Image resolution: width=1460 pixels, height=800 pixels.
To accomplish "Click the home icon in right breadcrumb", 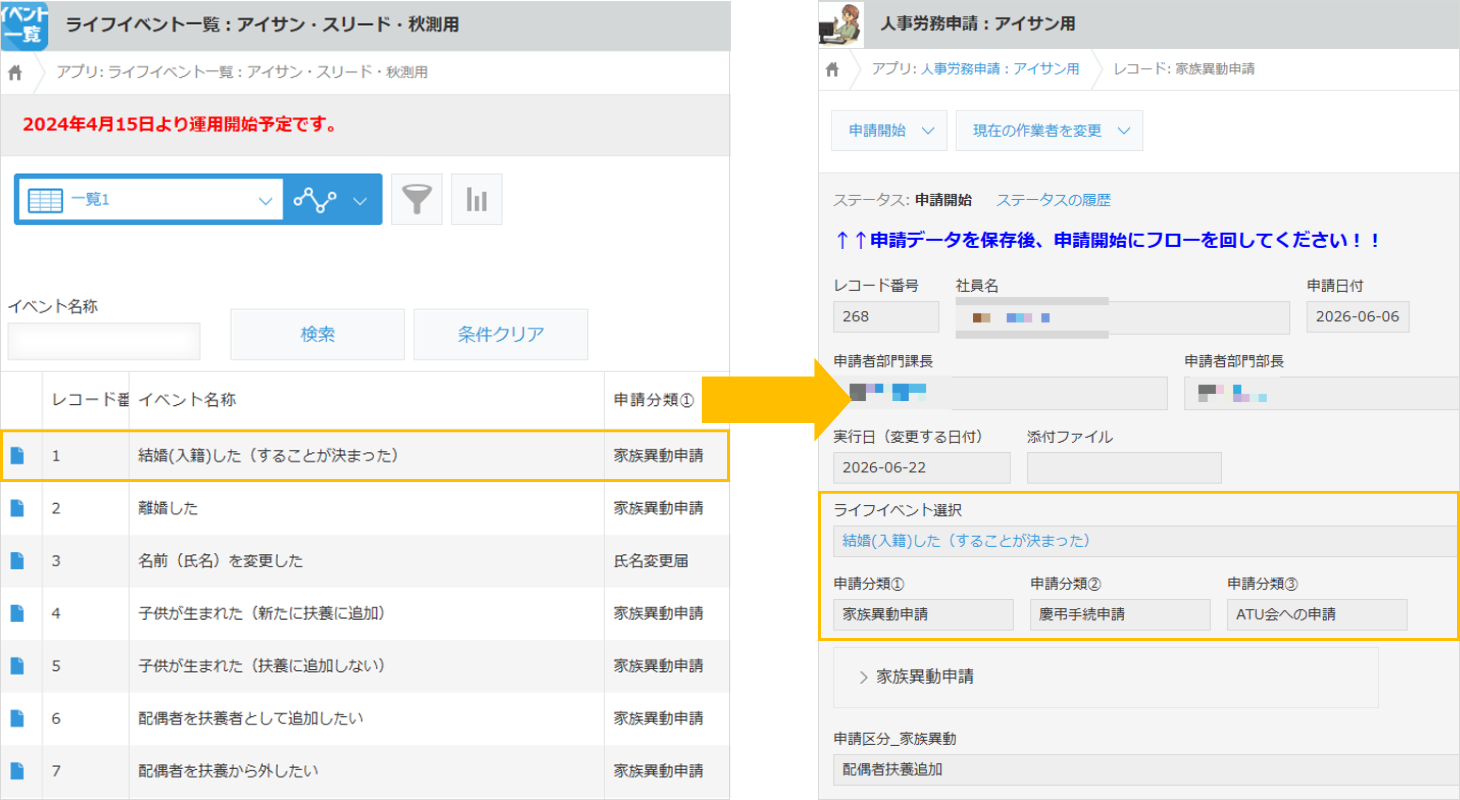I will click(832, 69).
